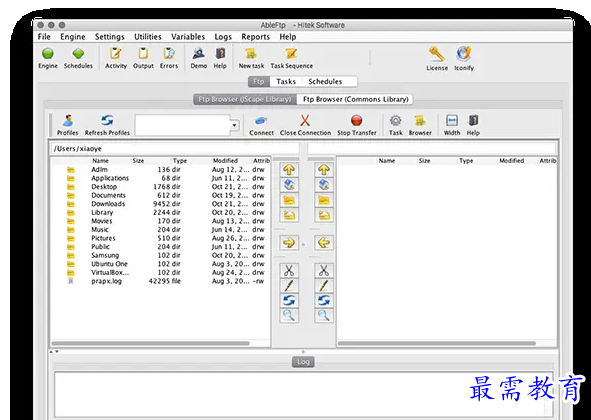Select the prapx.log file row

161,281
